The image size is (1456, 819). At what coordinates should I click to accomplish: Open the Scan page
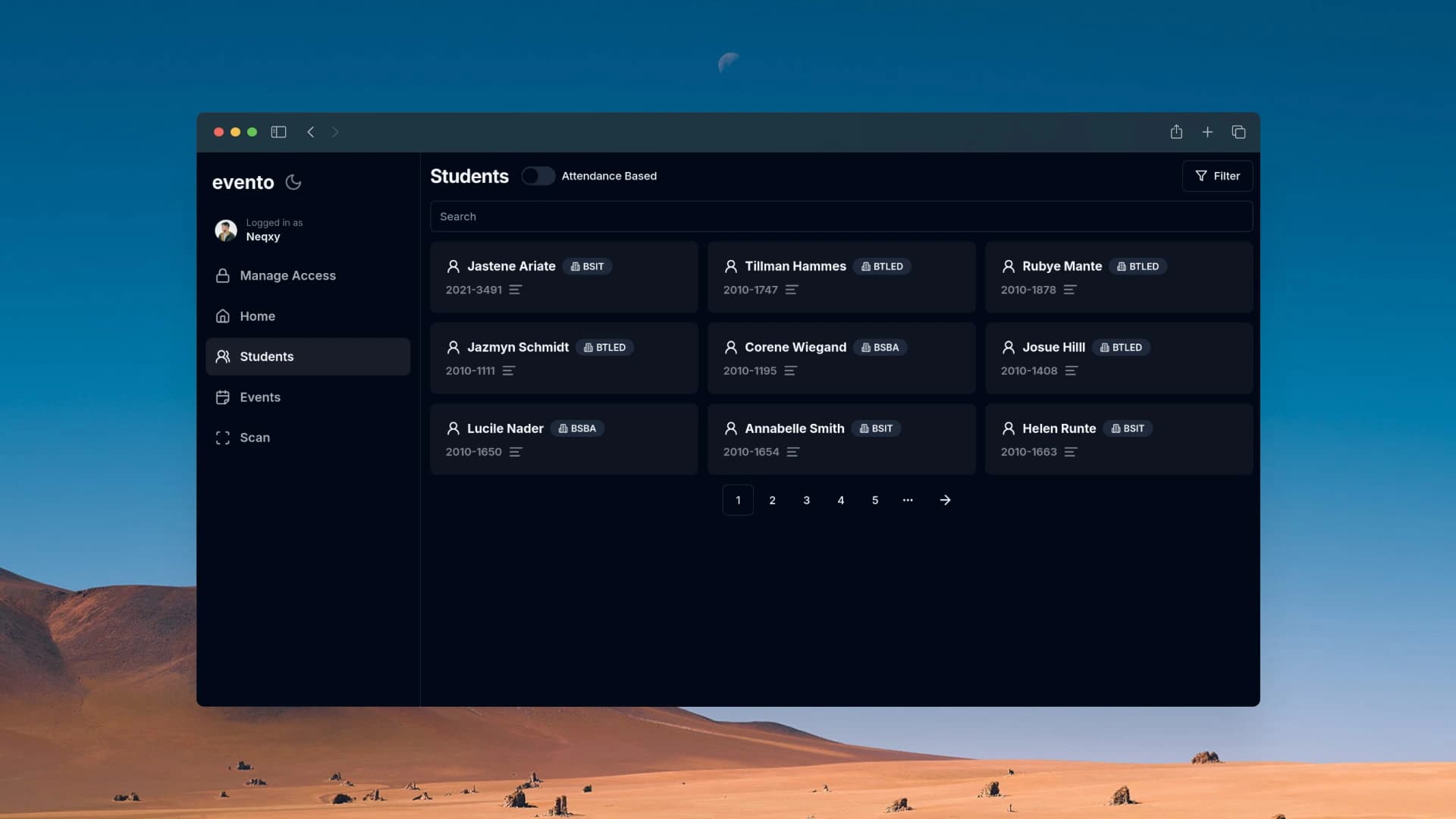pos(255,438)
